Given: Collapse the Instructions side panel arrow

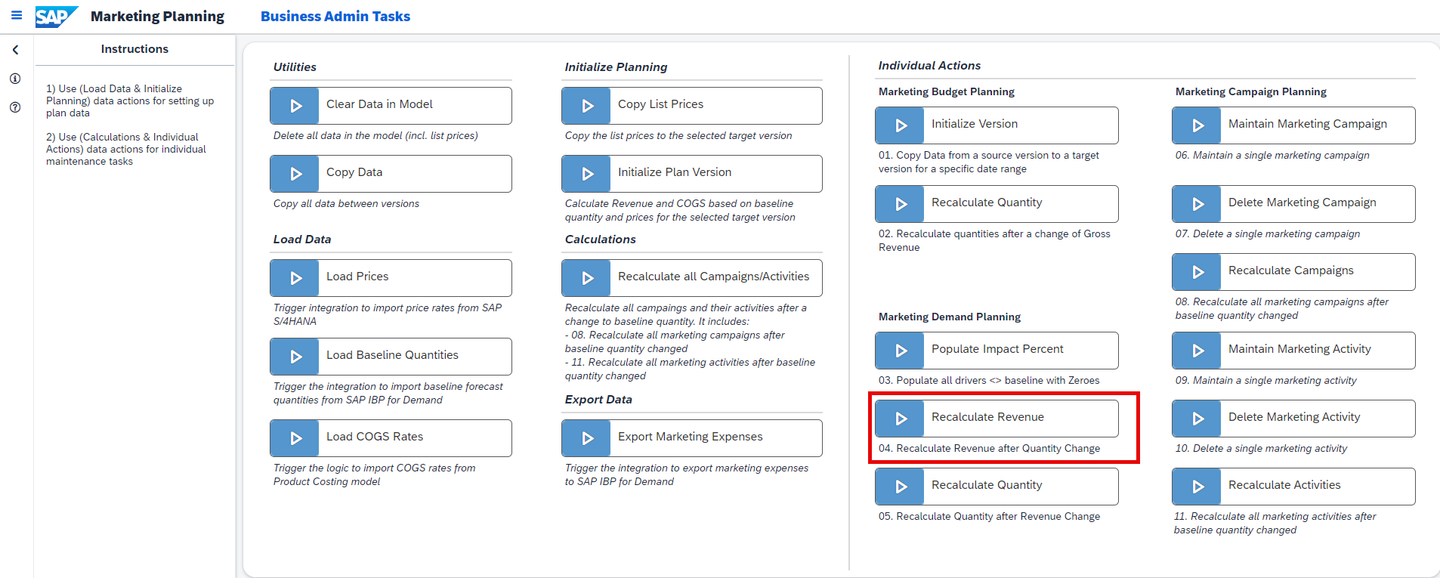Looking at the screenshot, I should pyautogui.click(x=16, y=50).
